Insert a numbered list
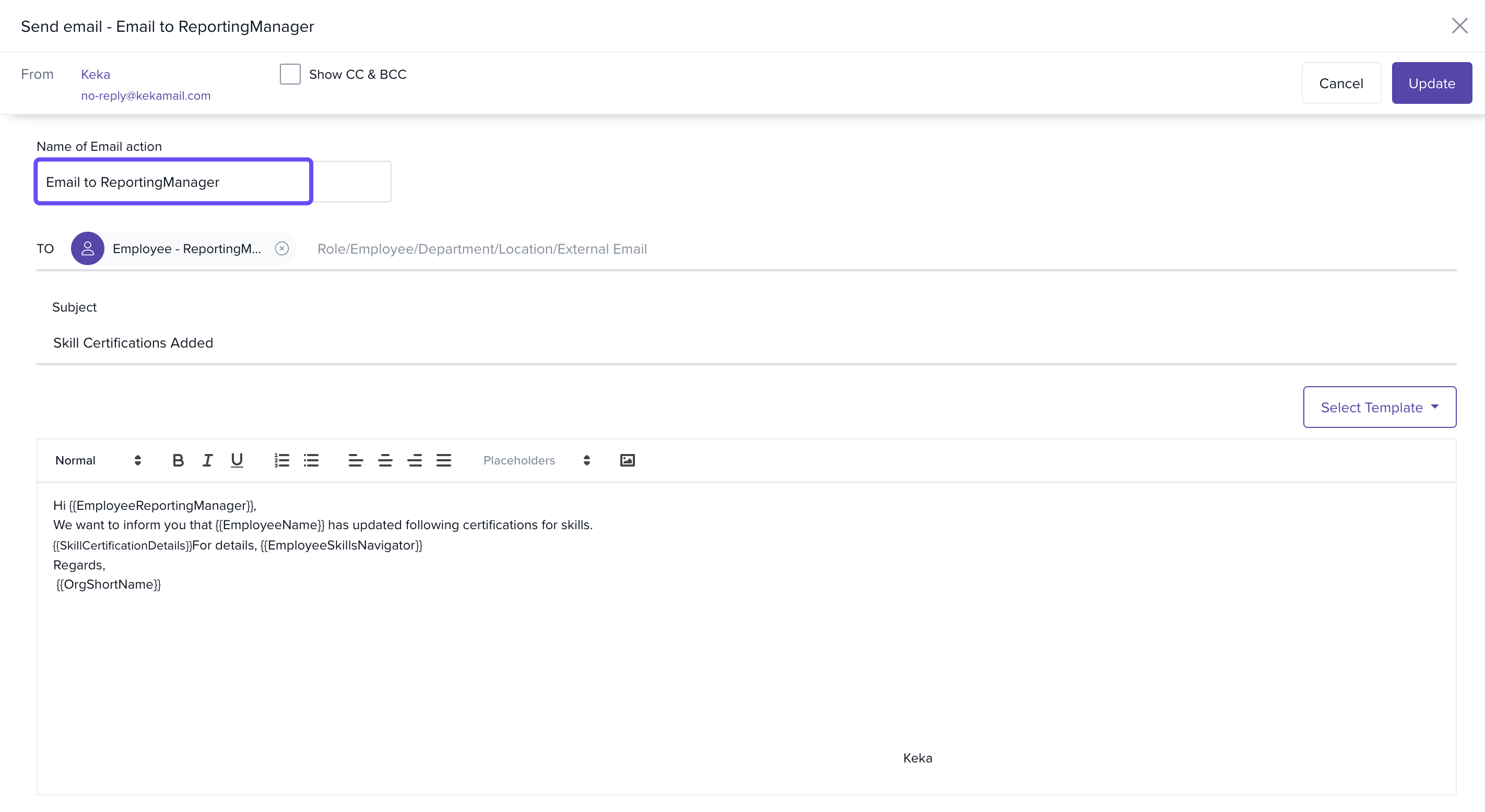 281,460
